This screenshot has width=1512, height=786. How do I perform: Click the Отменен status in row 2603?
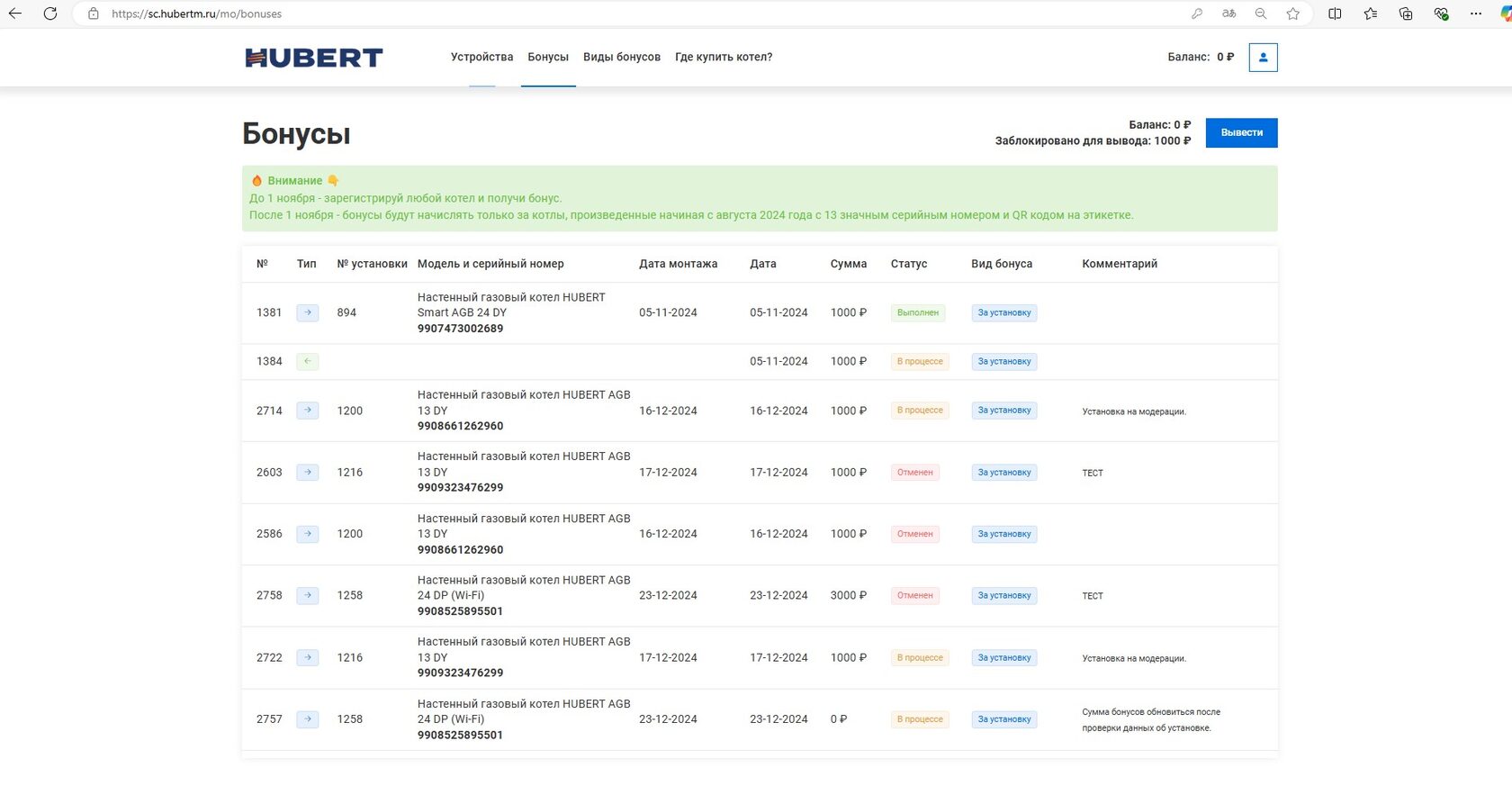pyautogui.click(x=915, y=472)
